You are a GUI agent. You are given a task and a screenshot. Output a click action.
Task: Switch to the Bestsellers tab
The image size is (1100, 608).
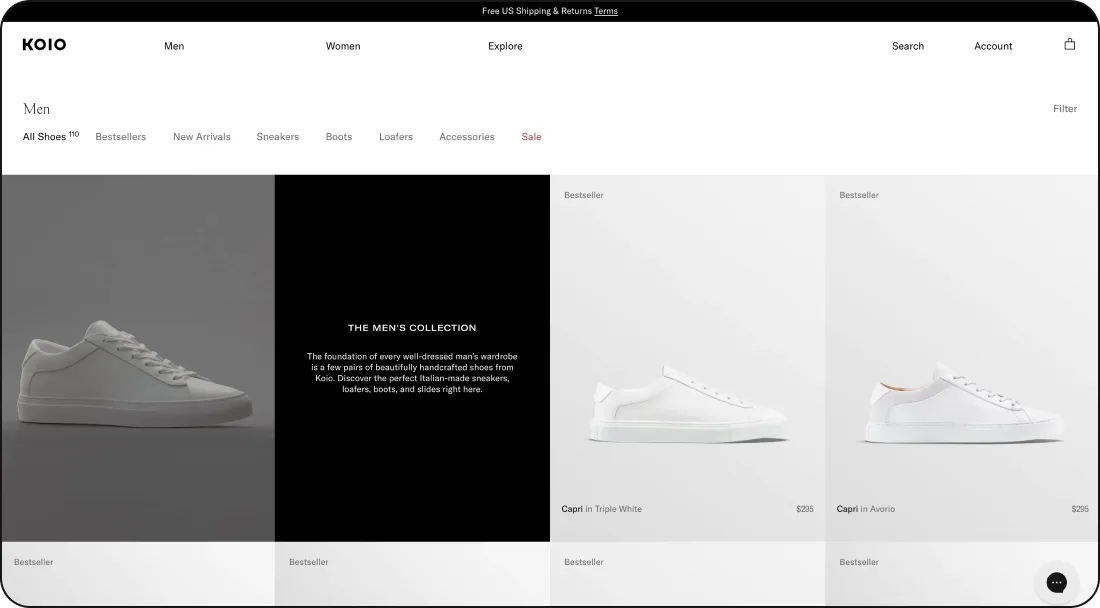click(x=121, y=137)
